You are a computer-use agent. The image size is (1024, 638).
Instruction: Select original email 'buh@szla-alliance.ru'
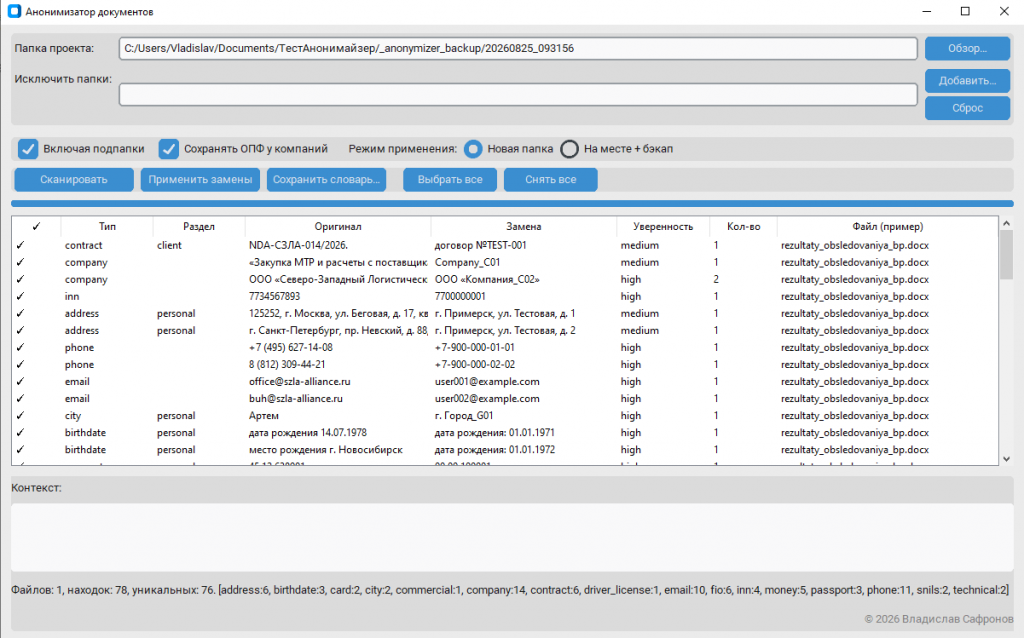tap(338, 398)
